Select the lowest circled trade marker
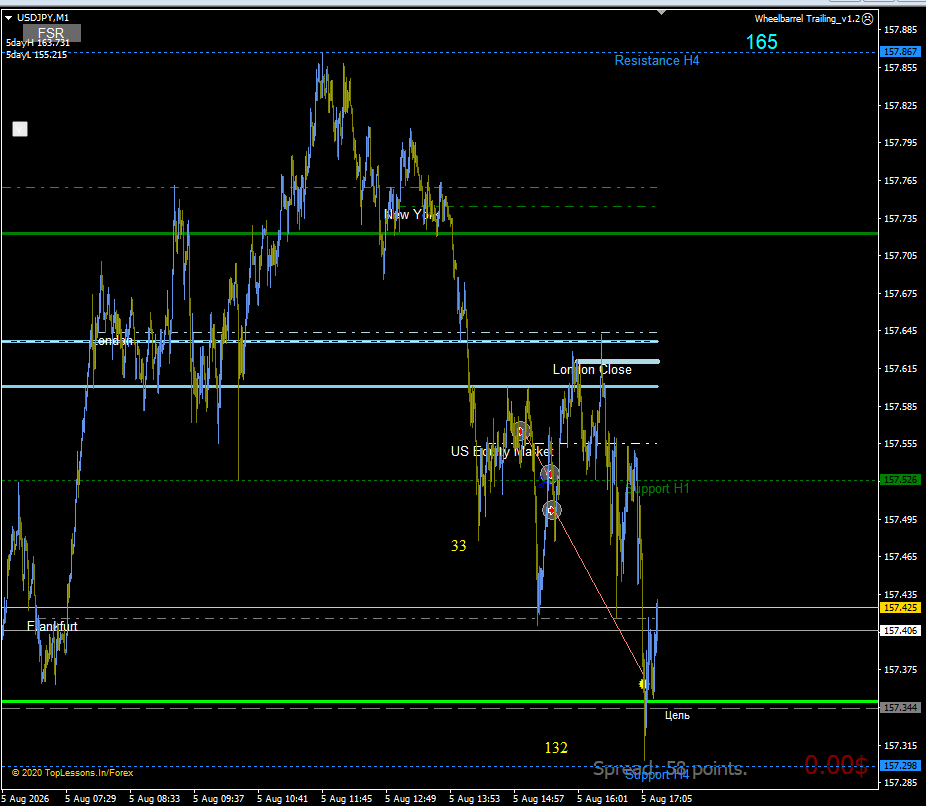 (552, 510)
